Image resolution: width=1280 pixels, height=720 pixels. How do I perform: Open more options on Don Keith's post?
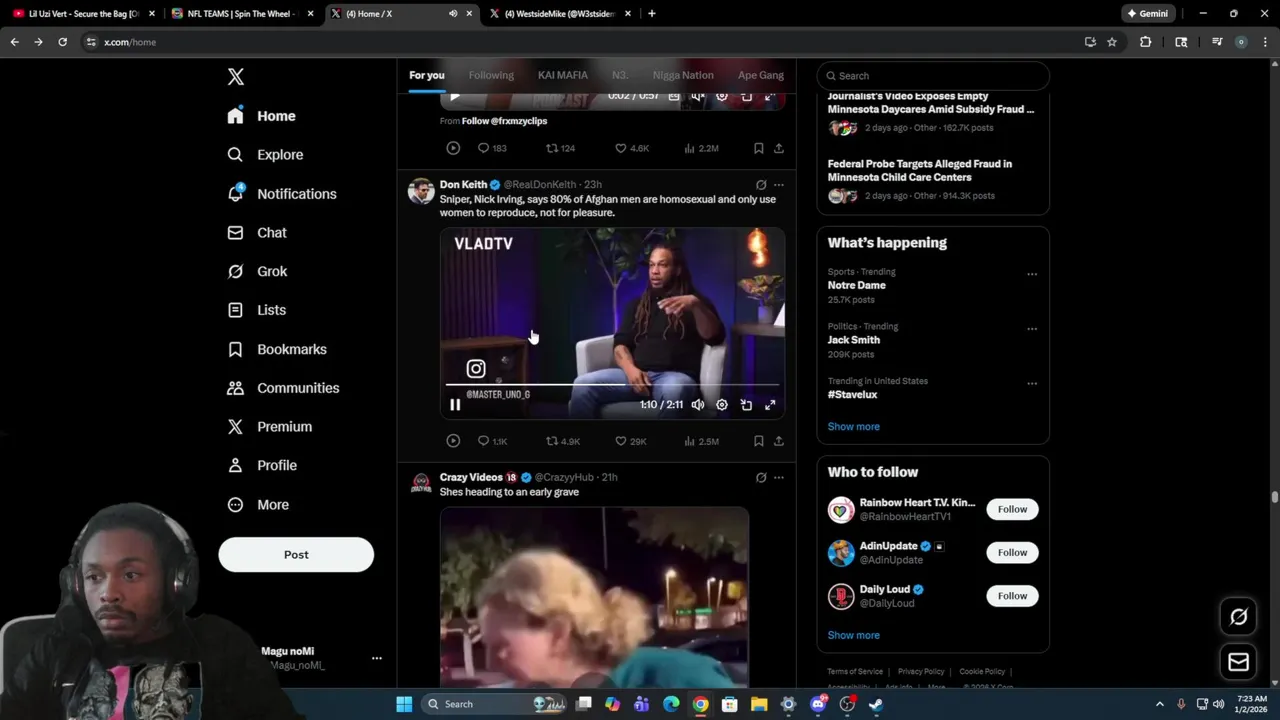[779, 185]
